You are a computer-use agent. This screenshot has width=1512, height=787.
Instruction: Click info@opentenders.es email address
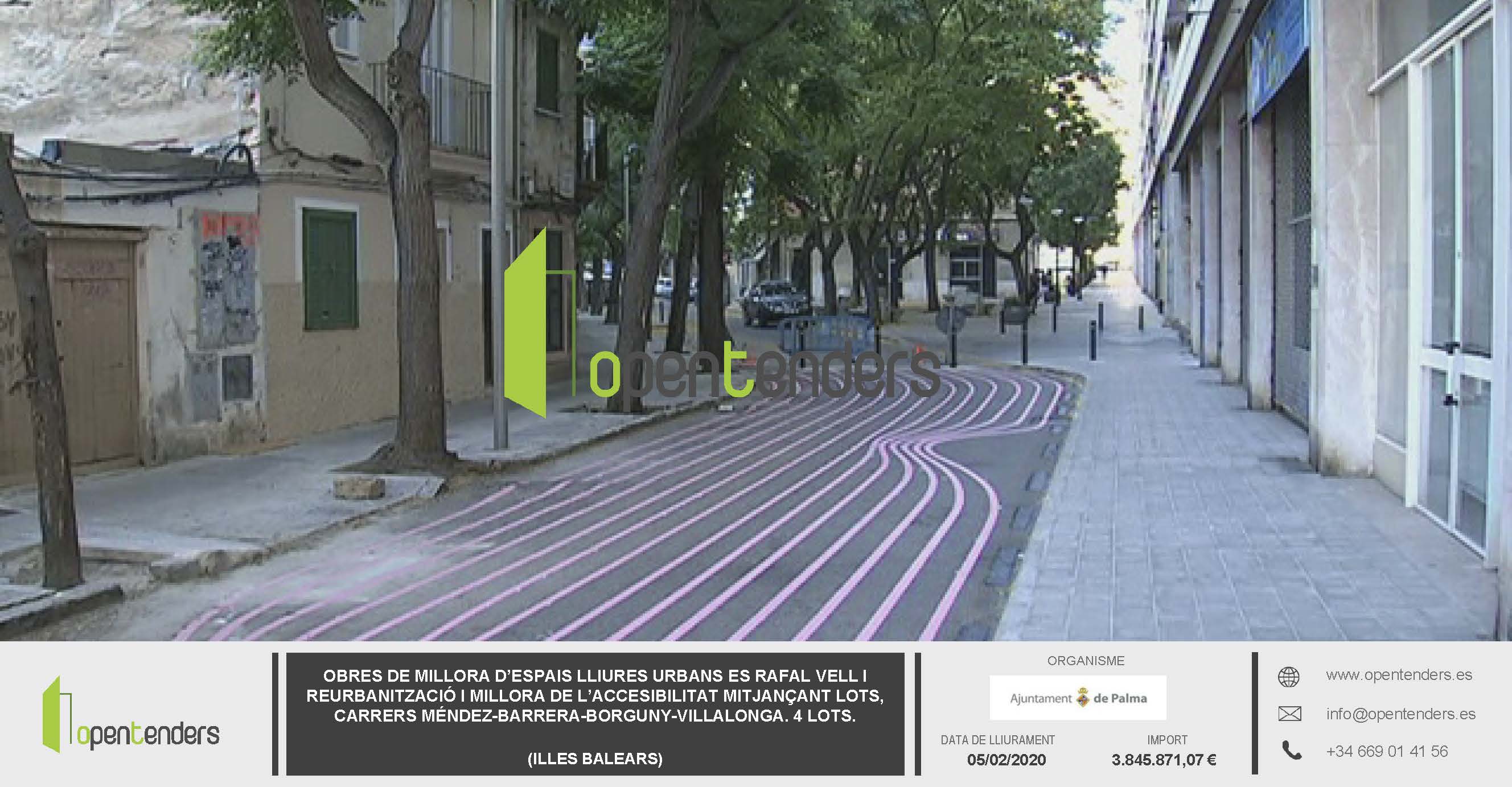1400,714
